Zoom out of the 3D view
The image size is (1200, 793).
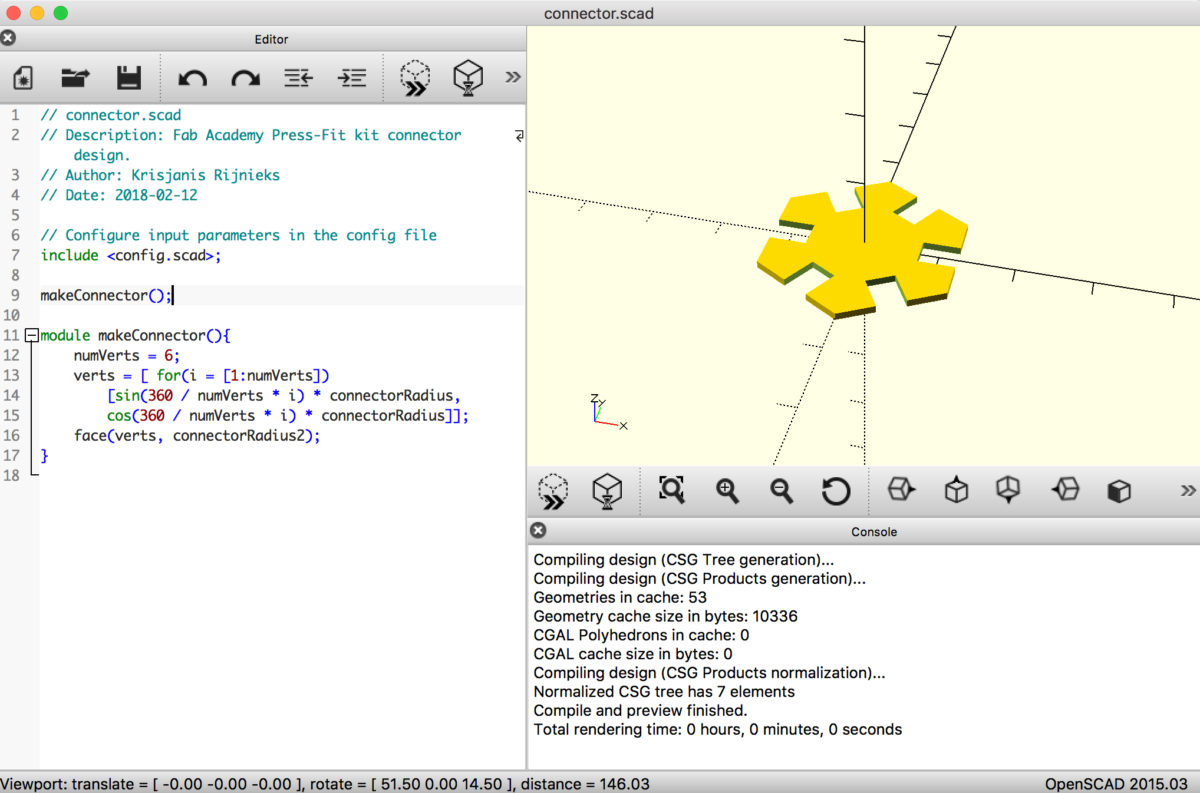783,490
